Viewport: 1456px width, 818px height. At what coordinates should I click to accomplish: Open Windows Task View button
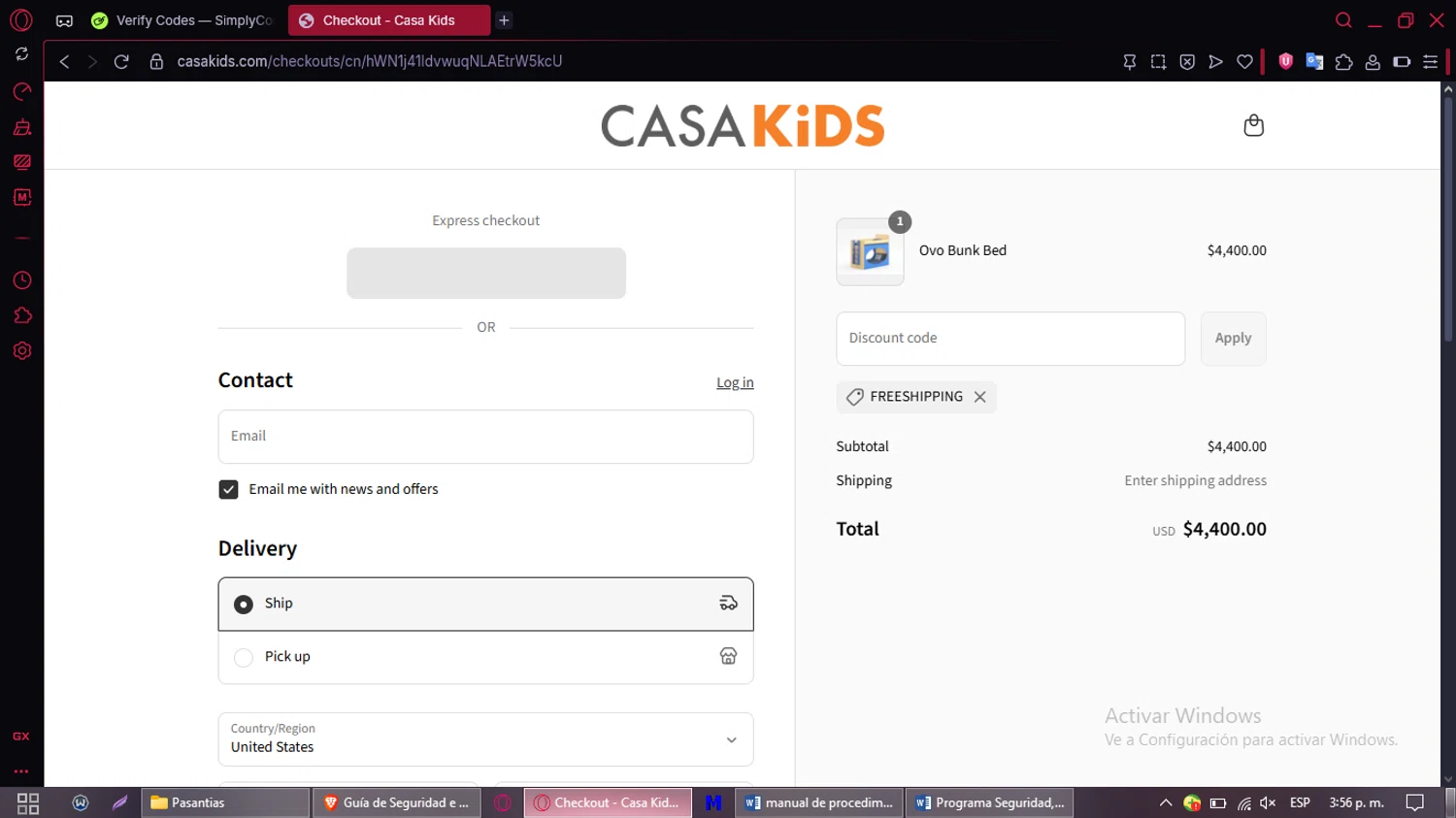pos(28,802)
